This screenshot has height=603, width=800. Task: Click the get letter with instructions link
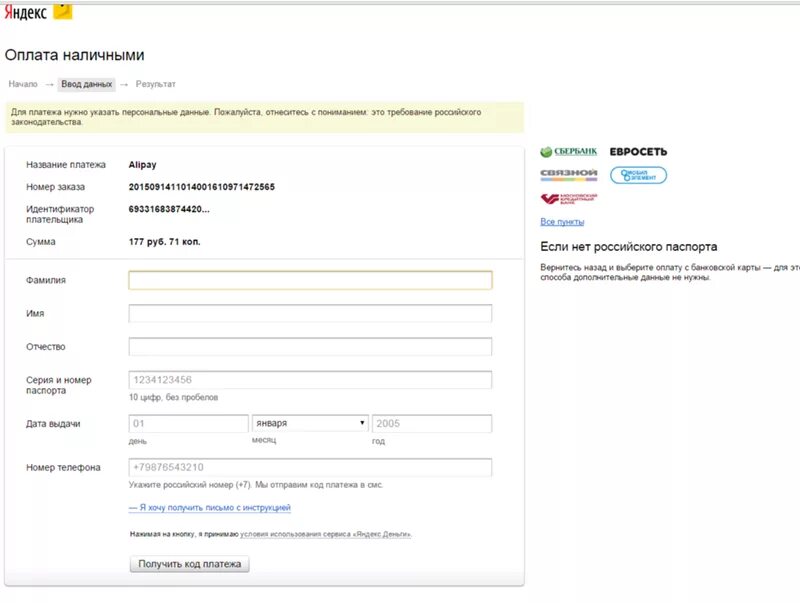210,508
